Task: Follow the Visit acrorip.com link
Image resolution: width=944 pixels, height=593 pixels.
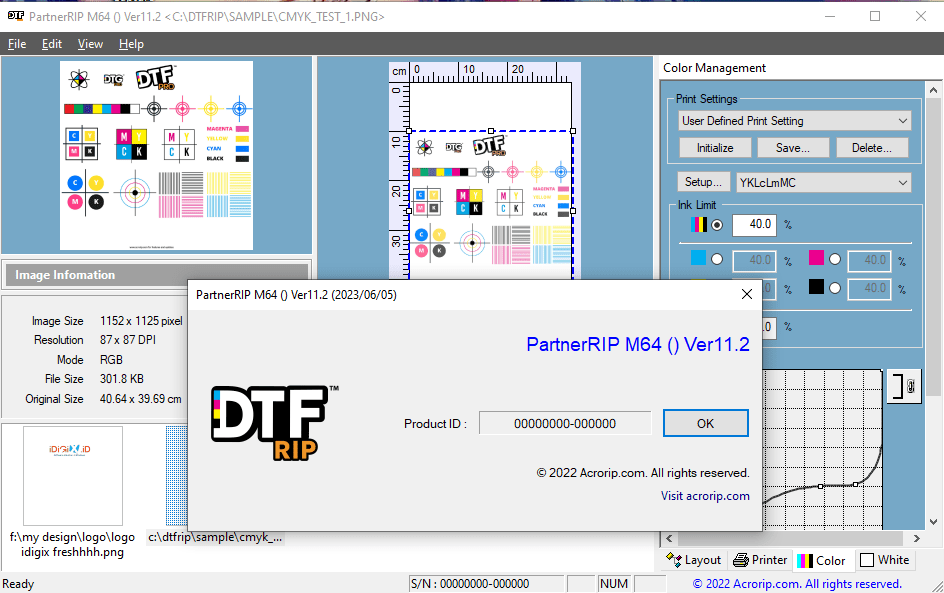Action: 705,495
